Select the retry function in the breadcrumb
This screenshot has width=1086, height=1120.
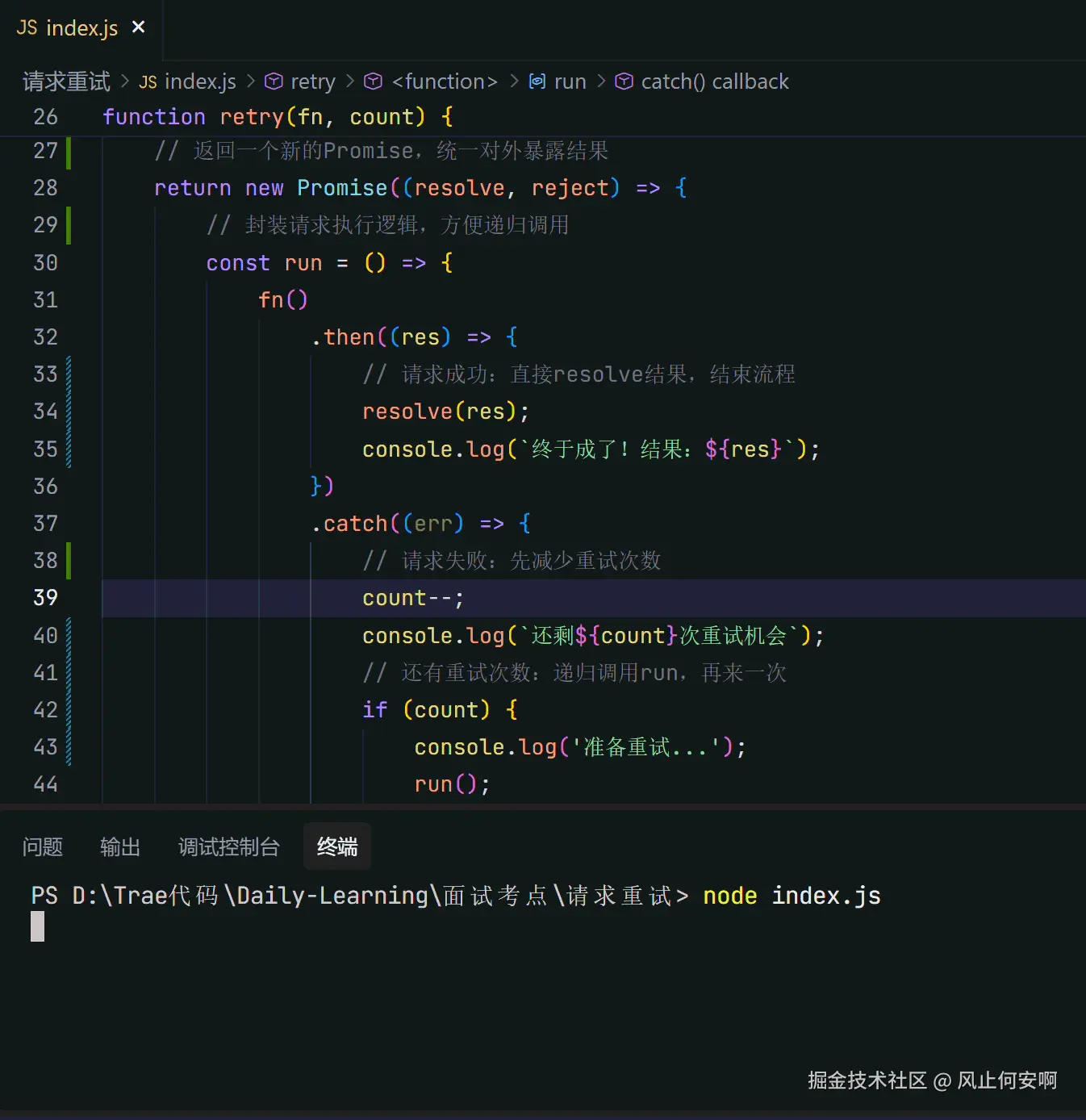click(313, 81)
